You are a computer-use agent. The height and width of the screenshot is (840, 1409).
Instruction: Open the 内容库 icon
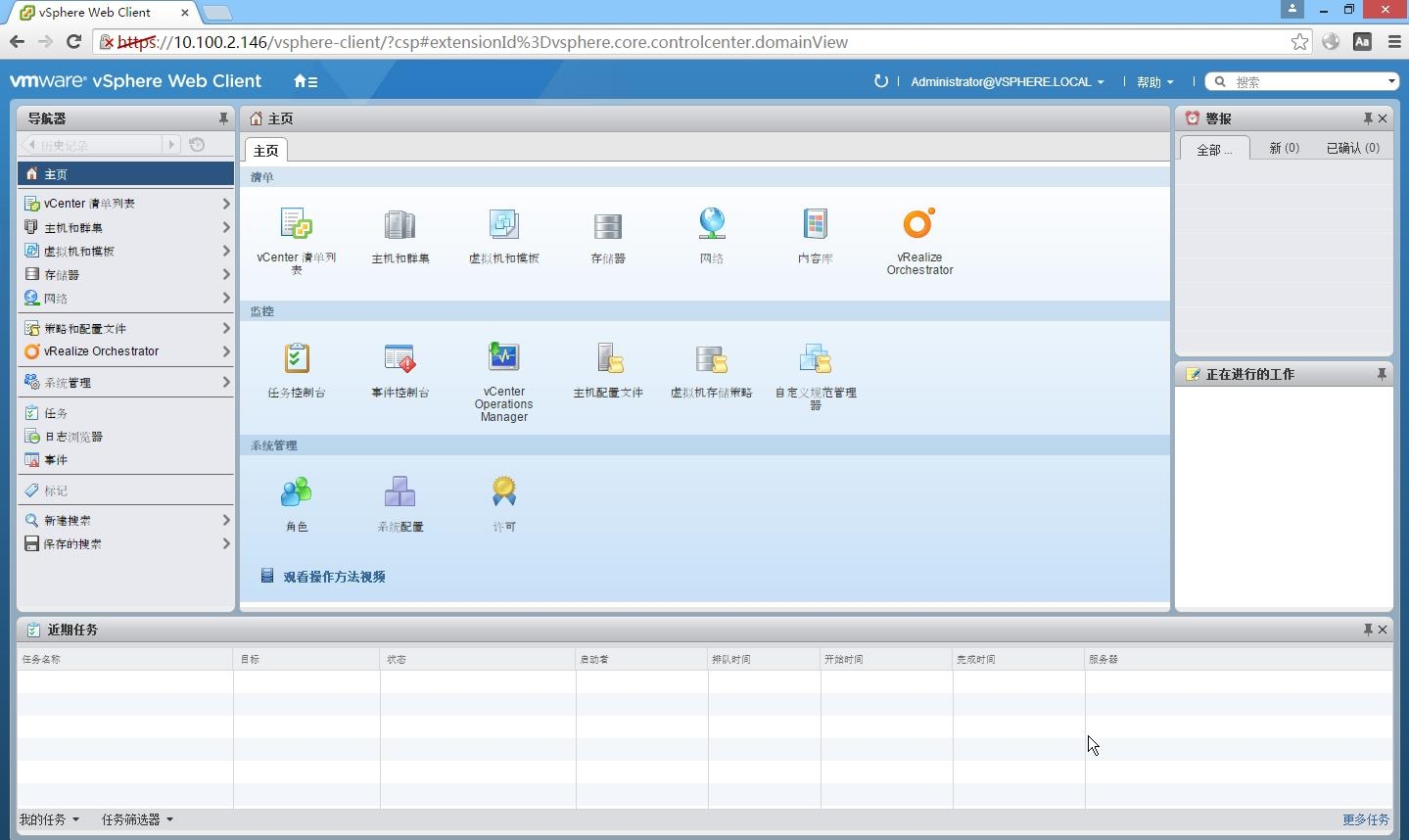[816, 224]
